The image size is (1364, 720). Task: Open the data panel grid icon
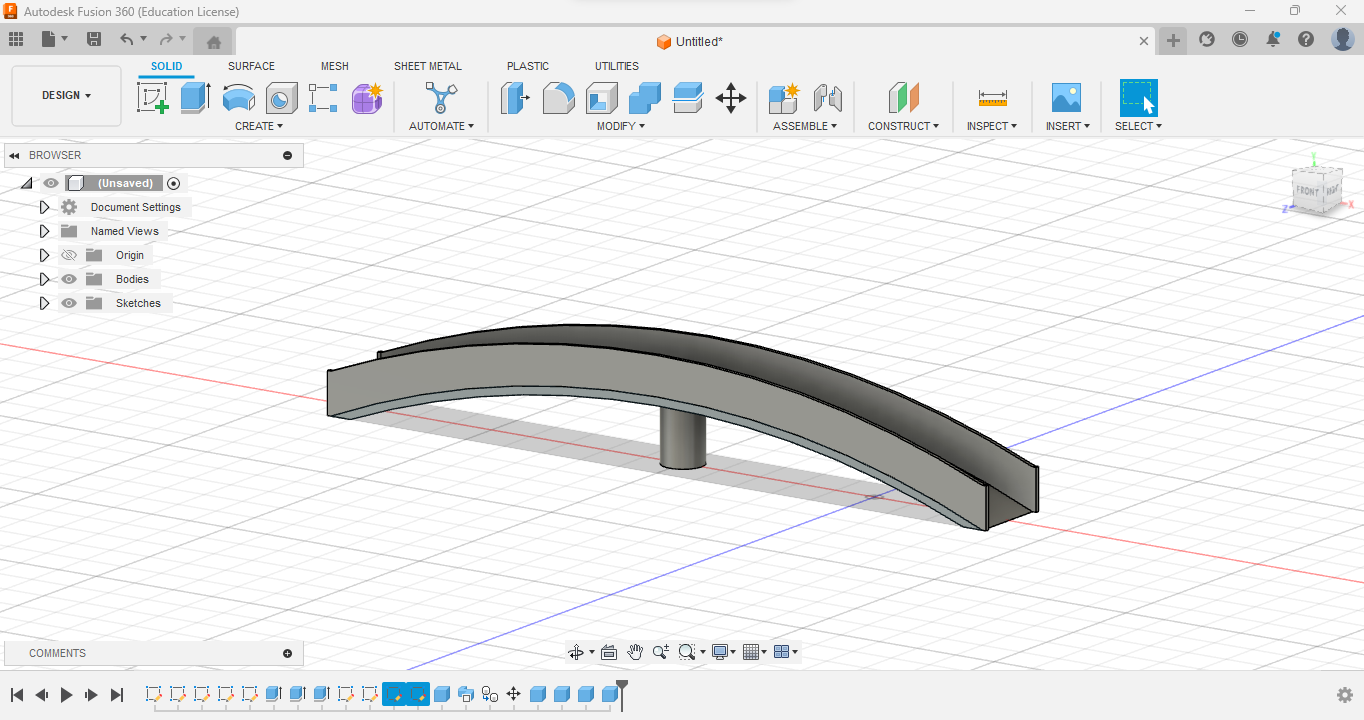point(16,39)
